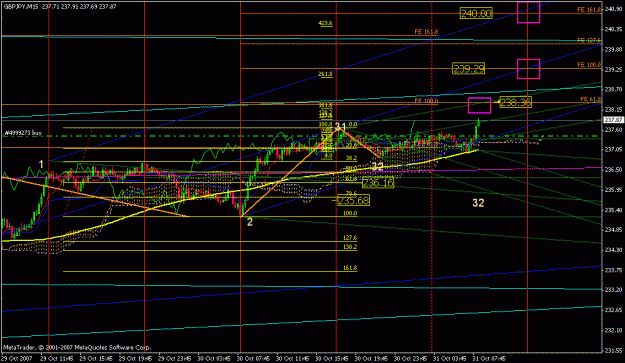Screen dimensions: 625x363
Task: Click the 235.68 yellow price box
Action: tap(353, 200)
